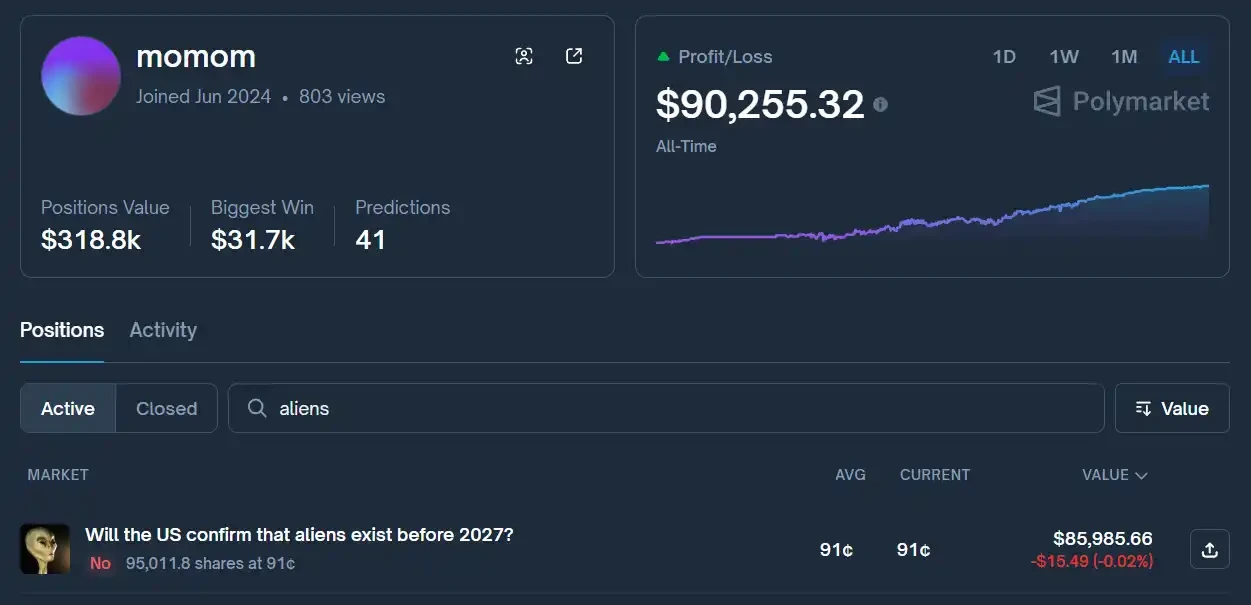Open momom's profile via the external link icon
1251x605 pixels.
[x=574, y=56]
